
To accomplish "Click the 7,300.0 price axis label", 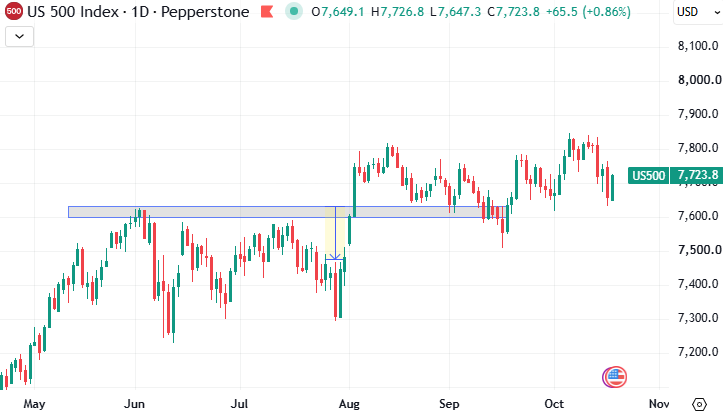I will [x=698, y=318].
